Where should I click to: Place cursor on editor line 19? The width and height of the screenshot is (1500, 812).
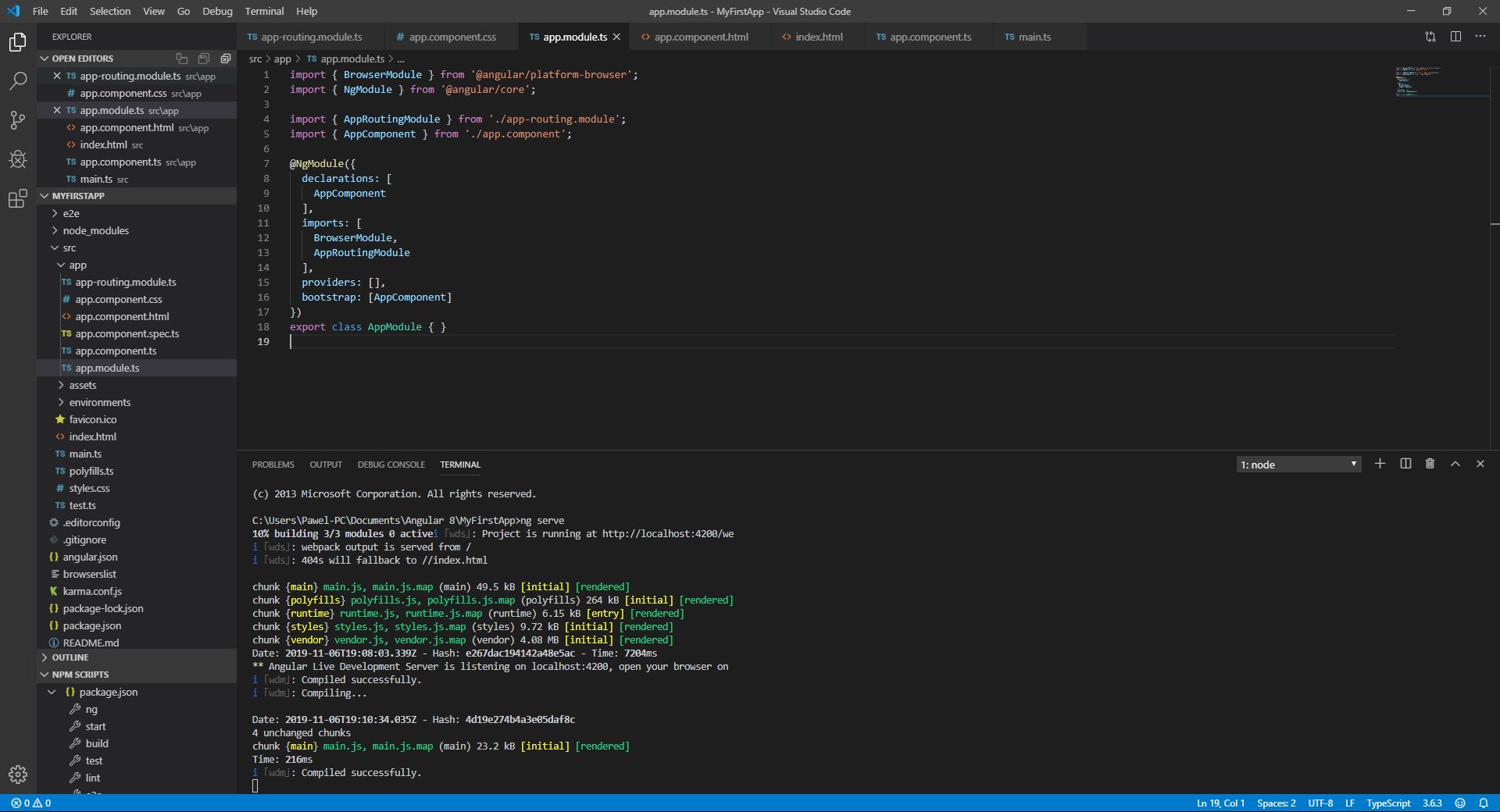pos(842,342)
